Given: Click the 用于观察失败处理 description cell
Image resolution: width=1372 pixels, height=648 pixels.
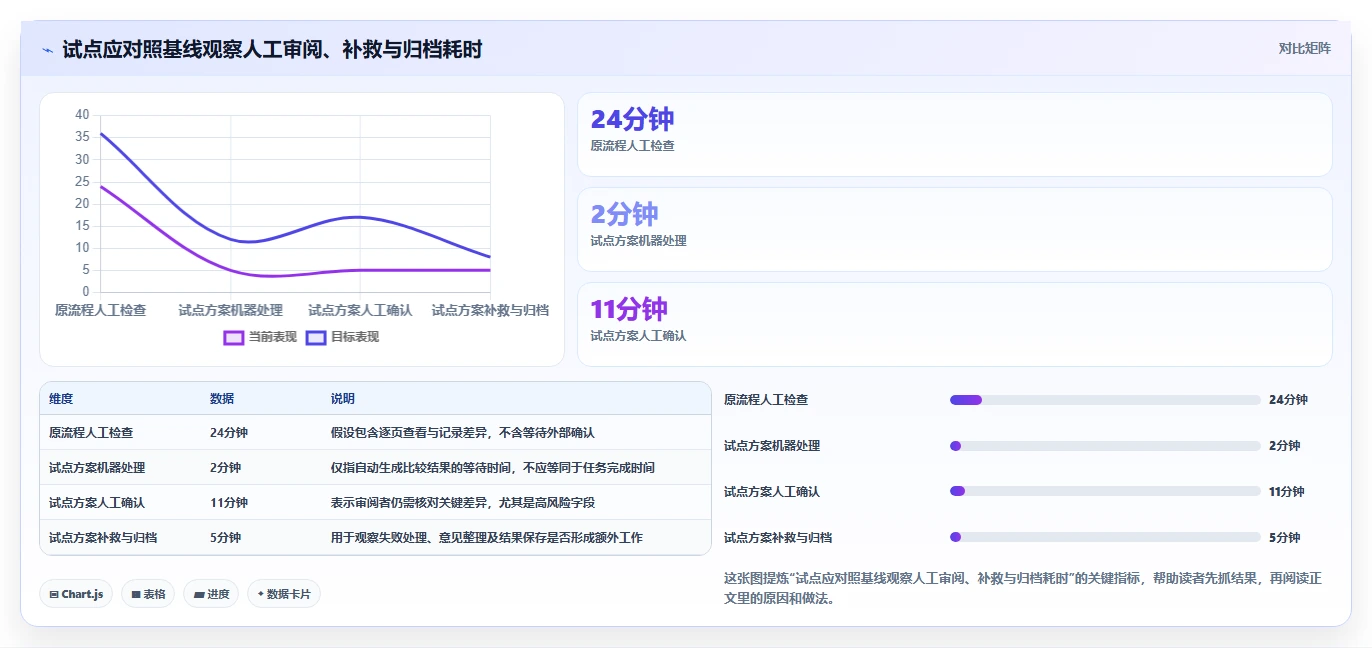Looking at the screenshot, I should [516, 537].
